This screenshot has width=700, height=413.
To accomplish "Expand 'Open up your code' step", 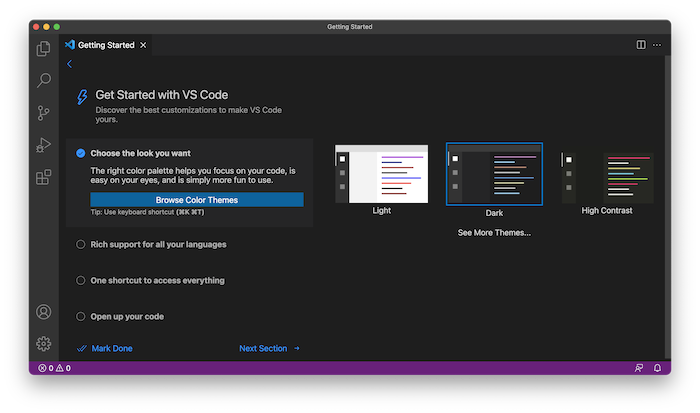I will click(x=127, y=317).
